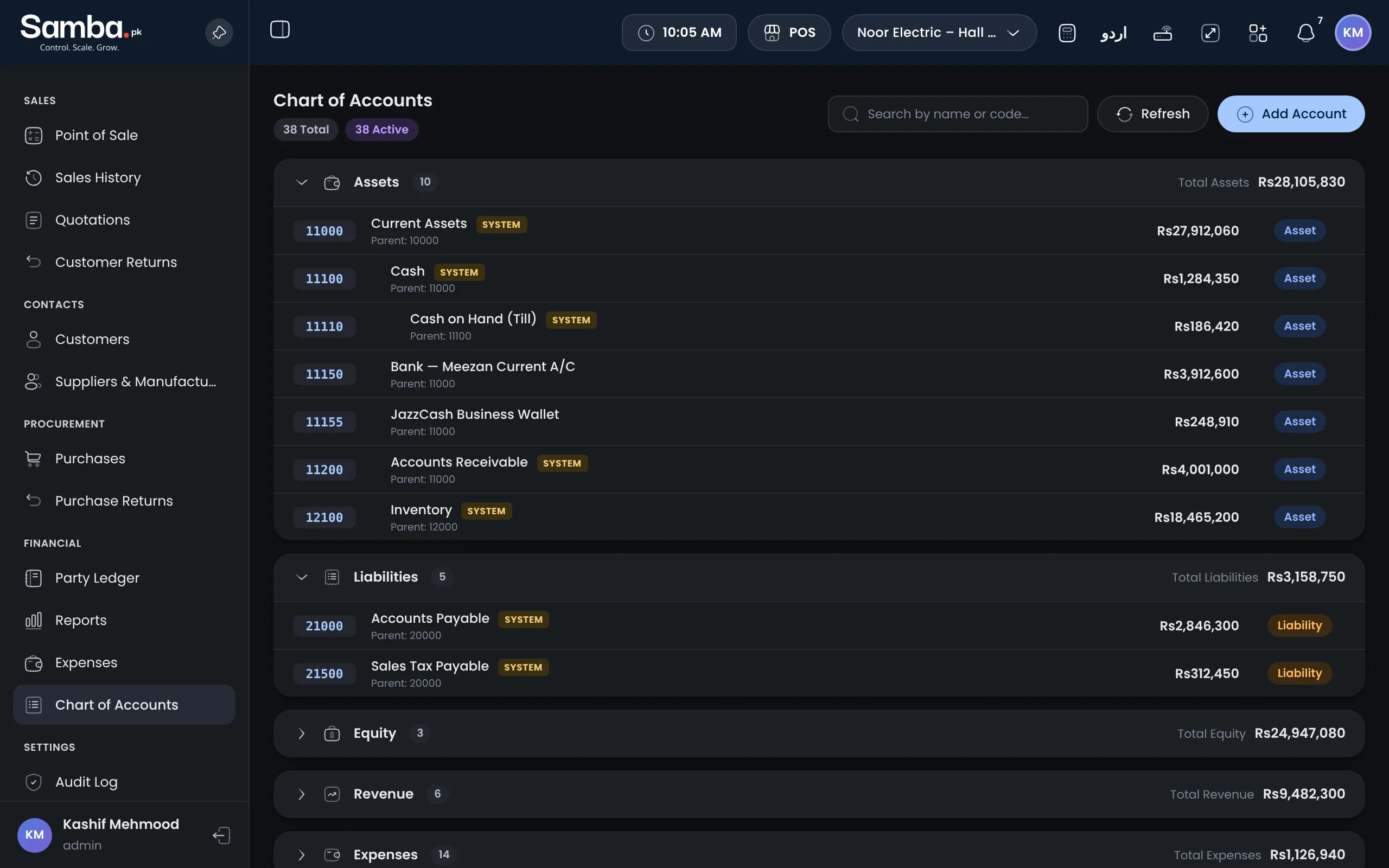Open Customer Returns in sidebar
This screenshot has height=868, width=1389.
[124, 262]
